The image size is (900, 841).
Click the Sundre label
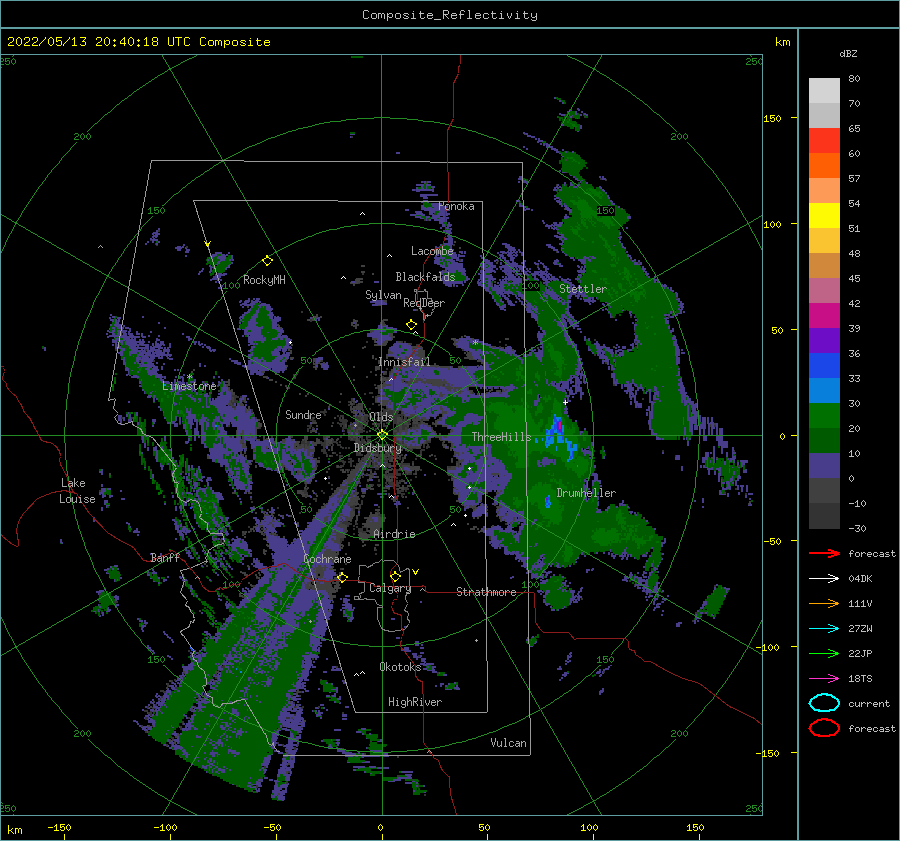click(303, 415)
